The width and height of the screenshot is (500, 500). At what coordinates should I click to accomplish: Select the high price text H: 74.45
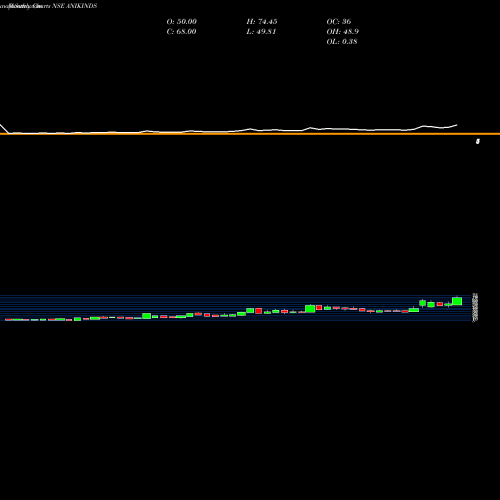[262, 22]
